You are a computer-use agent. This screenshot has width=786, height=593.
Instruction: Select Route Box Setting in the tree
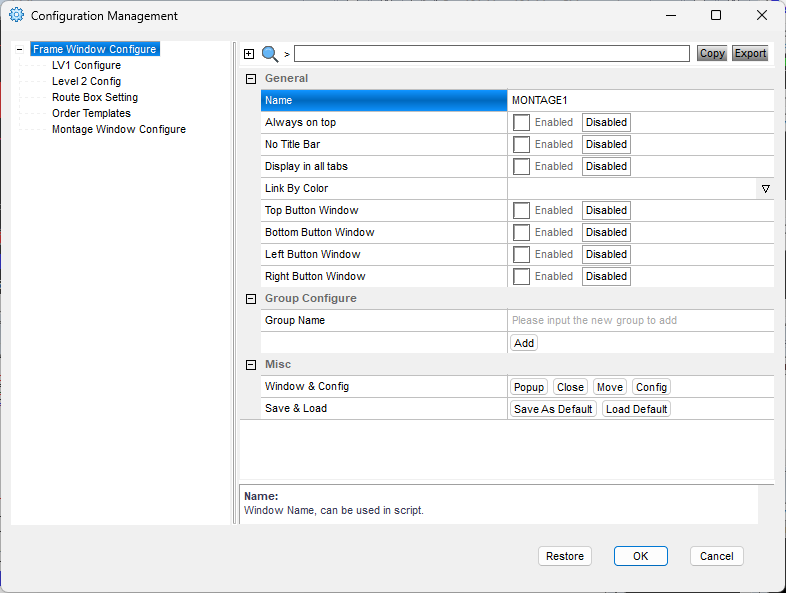[x=95, y=97]
